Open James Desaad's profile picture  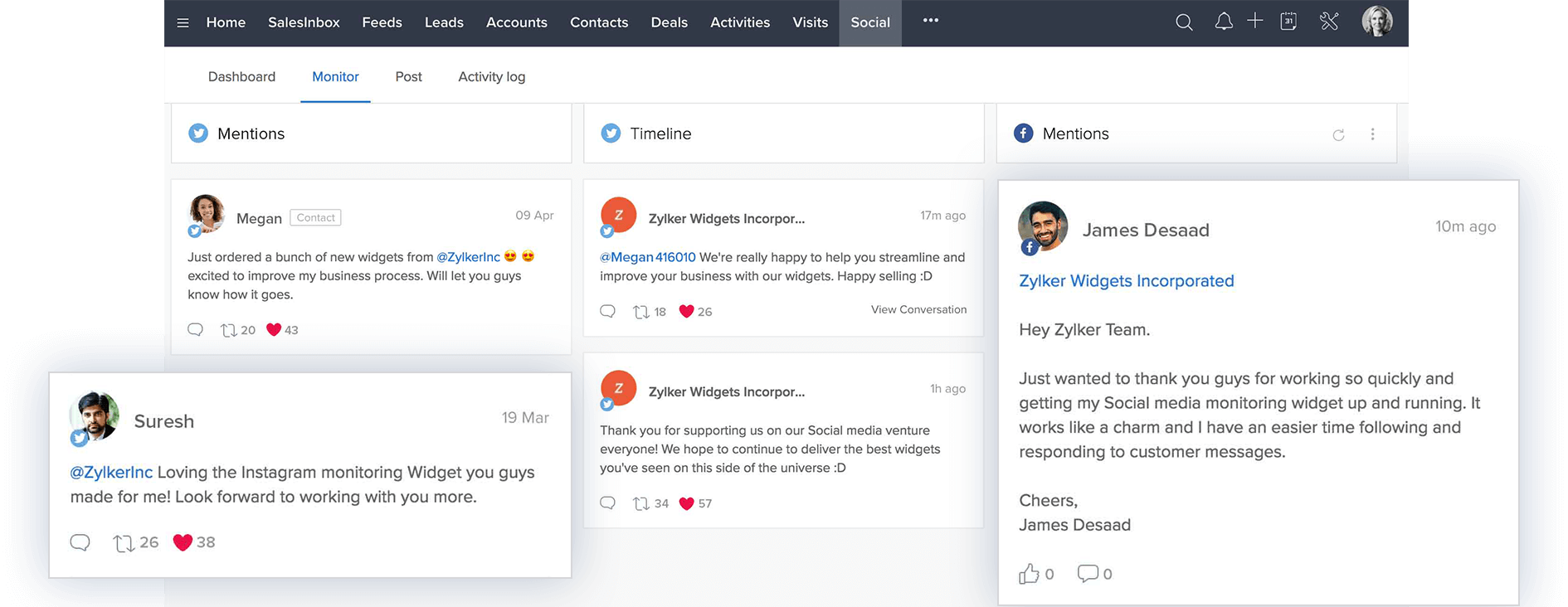[x=1043, y=226]
